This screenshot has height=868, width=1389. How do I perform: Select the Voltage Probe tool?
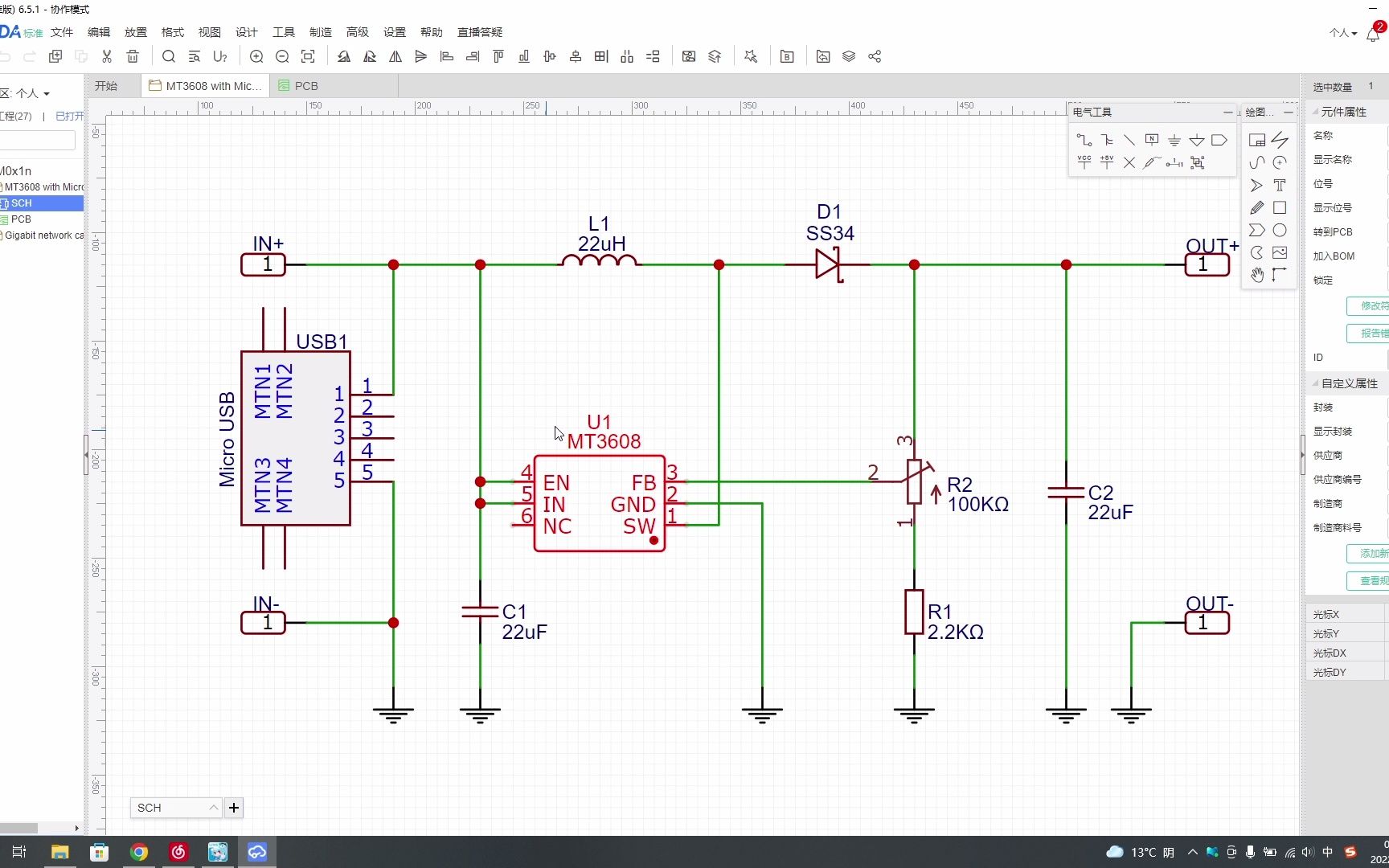pos(1152,162)
